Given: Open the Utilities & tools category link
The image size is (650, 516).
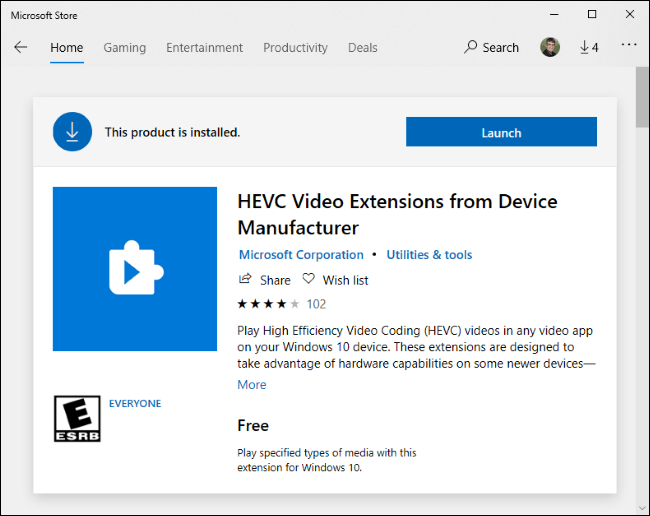Looking at the screenshot, I should click(429, 255).
